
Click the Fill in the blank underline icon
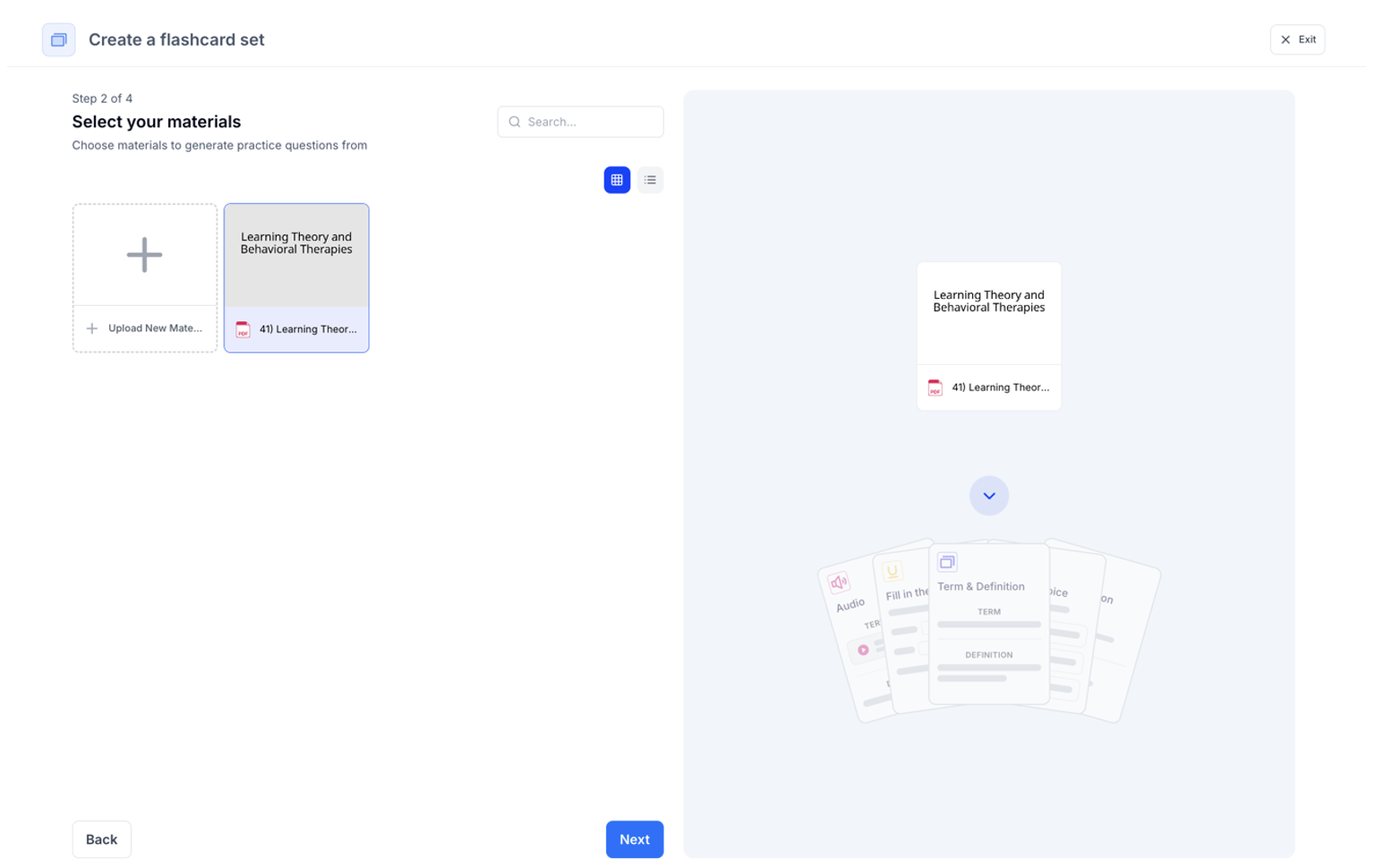(892, 571)
